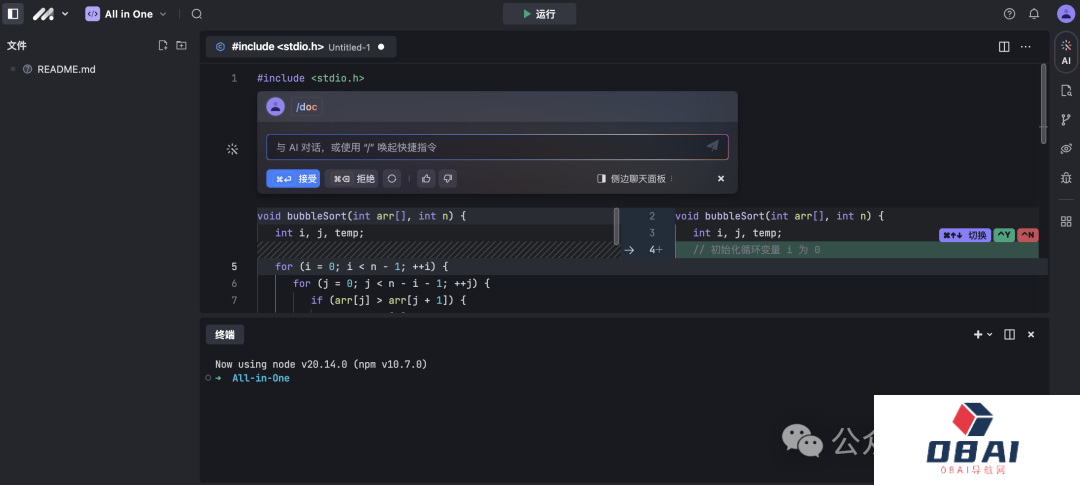Viewport: 1080px width, 485px height.
Task: Toggle the left sidebar panel
Action: click(x=14, y=14)
